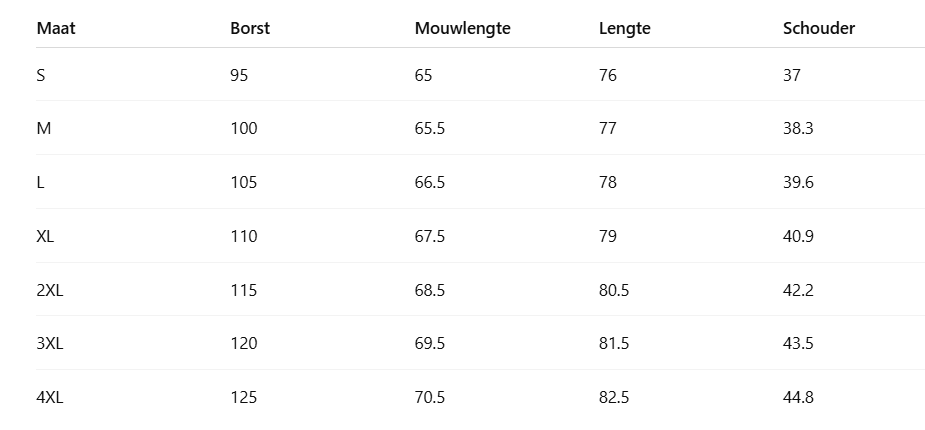Select the 2XL size cell

(x=50, y=290)
